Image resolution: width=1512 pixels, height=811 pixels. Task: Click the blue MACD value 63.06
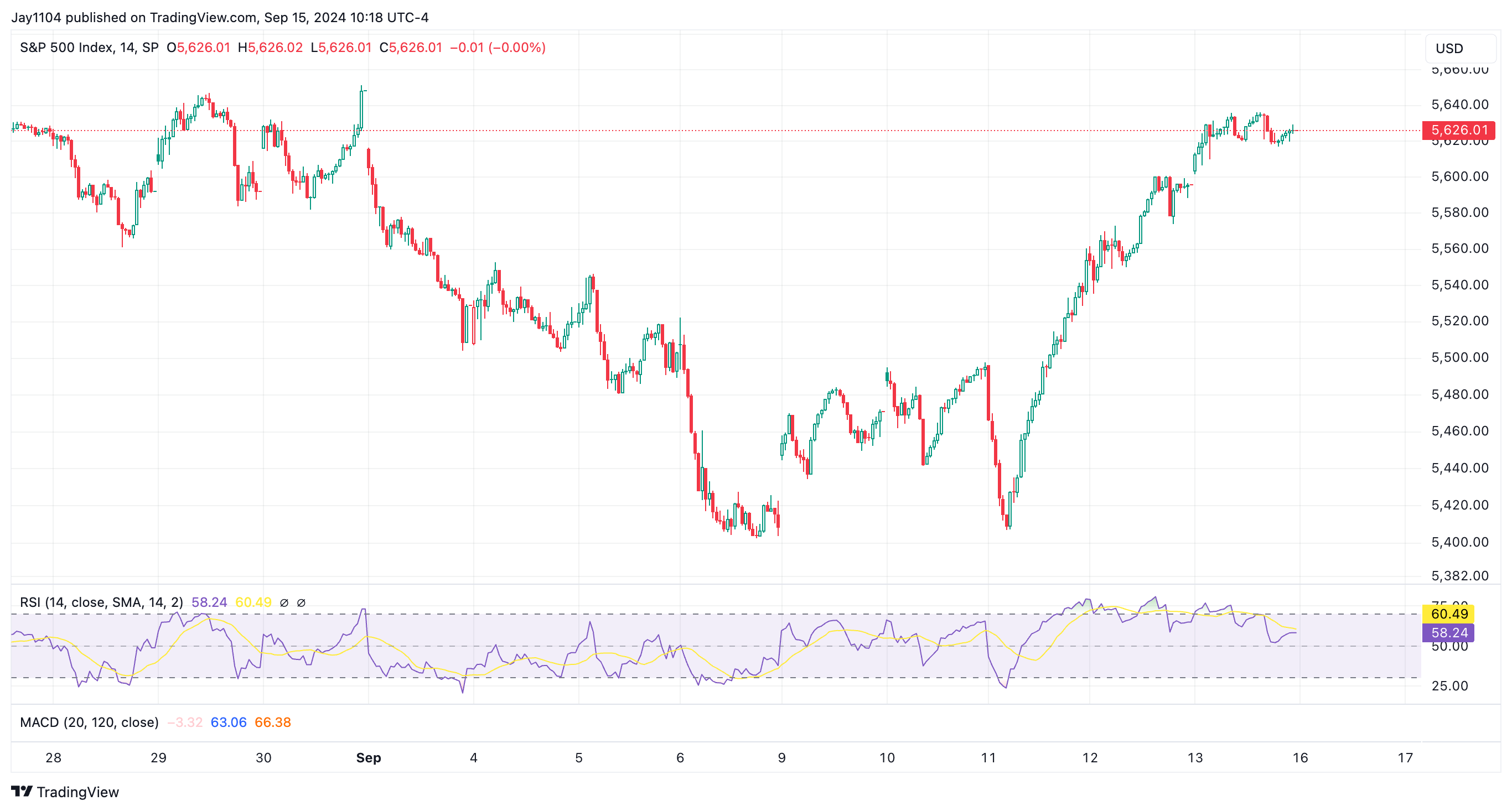tap(229, 722)
